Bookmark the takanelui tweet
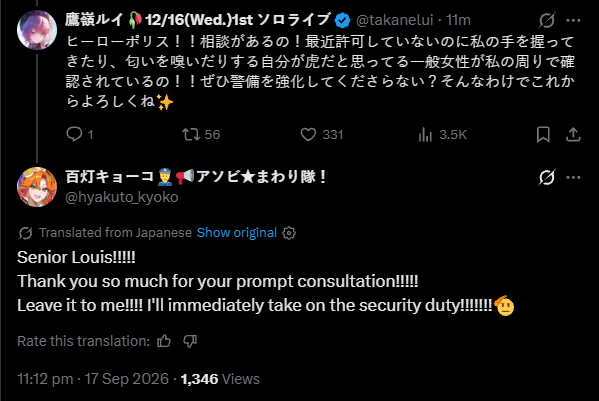This screenshot has height=401, width=599. (543, 134)
